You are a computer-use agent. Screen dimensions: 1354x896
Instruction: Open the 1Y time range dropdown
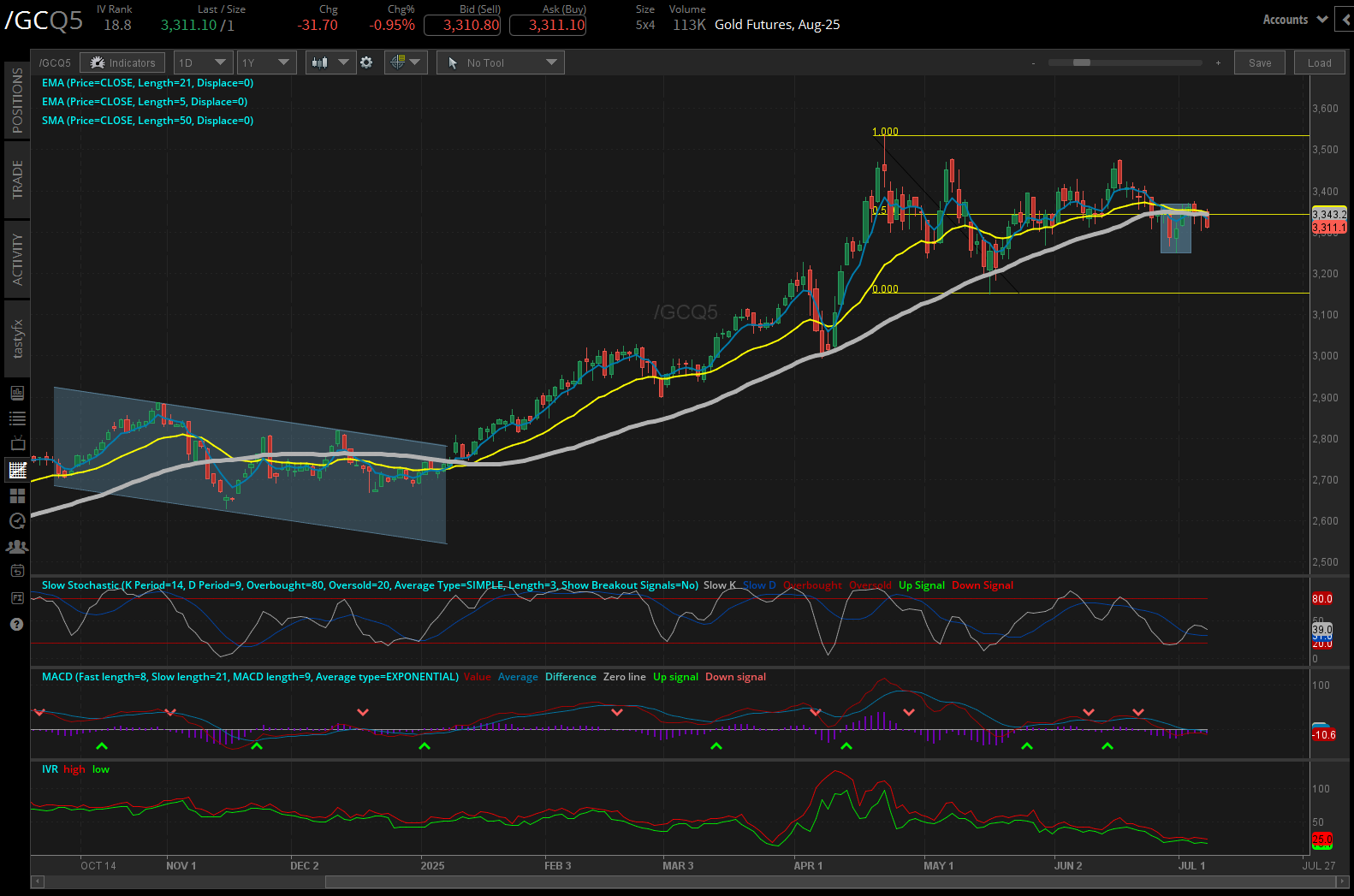pyautogui.click(x=266, y=62)
